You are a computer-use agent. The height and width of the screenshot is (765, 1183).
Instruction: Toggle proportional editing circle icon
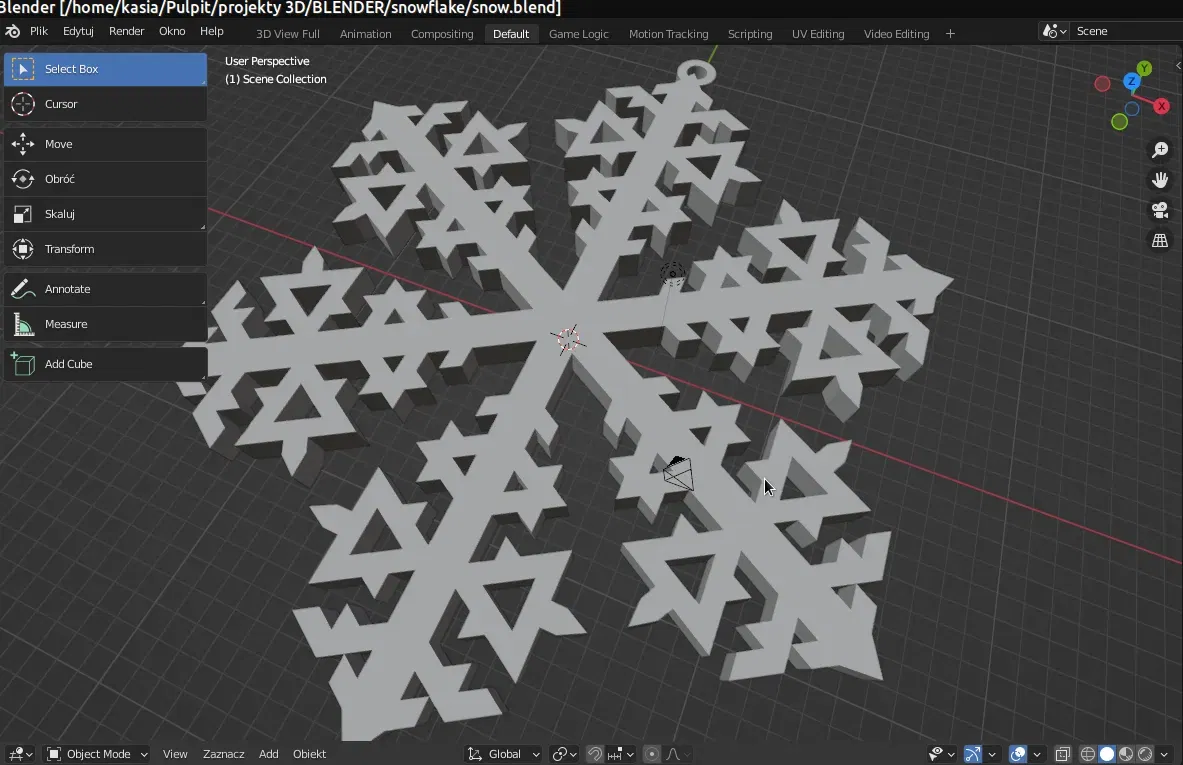click(652, 754)
